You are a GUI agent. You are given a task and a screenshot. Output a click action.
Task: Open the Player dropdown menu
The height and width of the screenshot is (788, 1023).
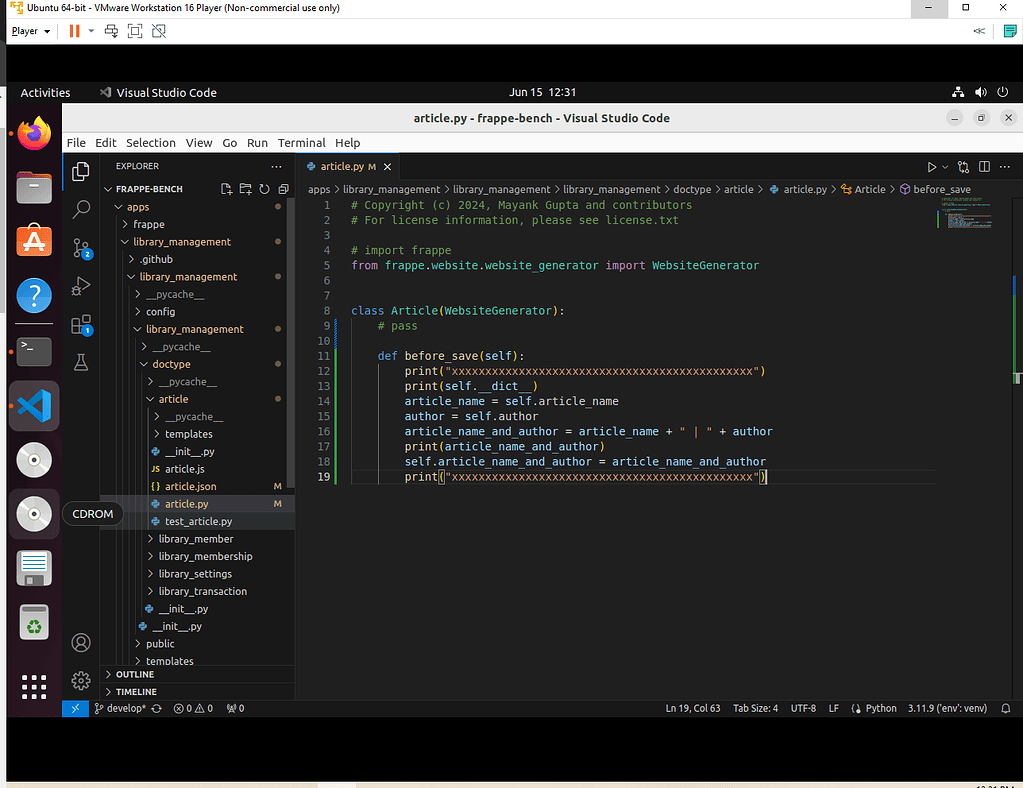[31, 31]
